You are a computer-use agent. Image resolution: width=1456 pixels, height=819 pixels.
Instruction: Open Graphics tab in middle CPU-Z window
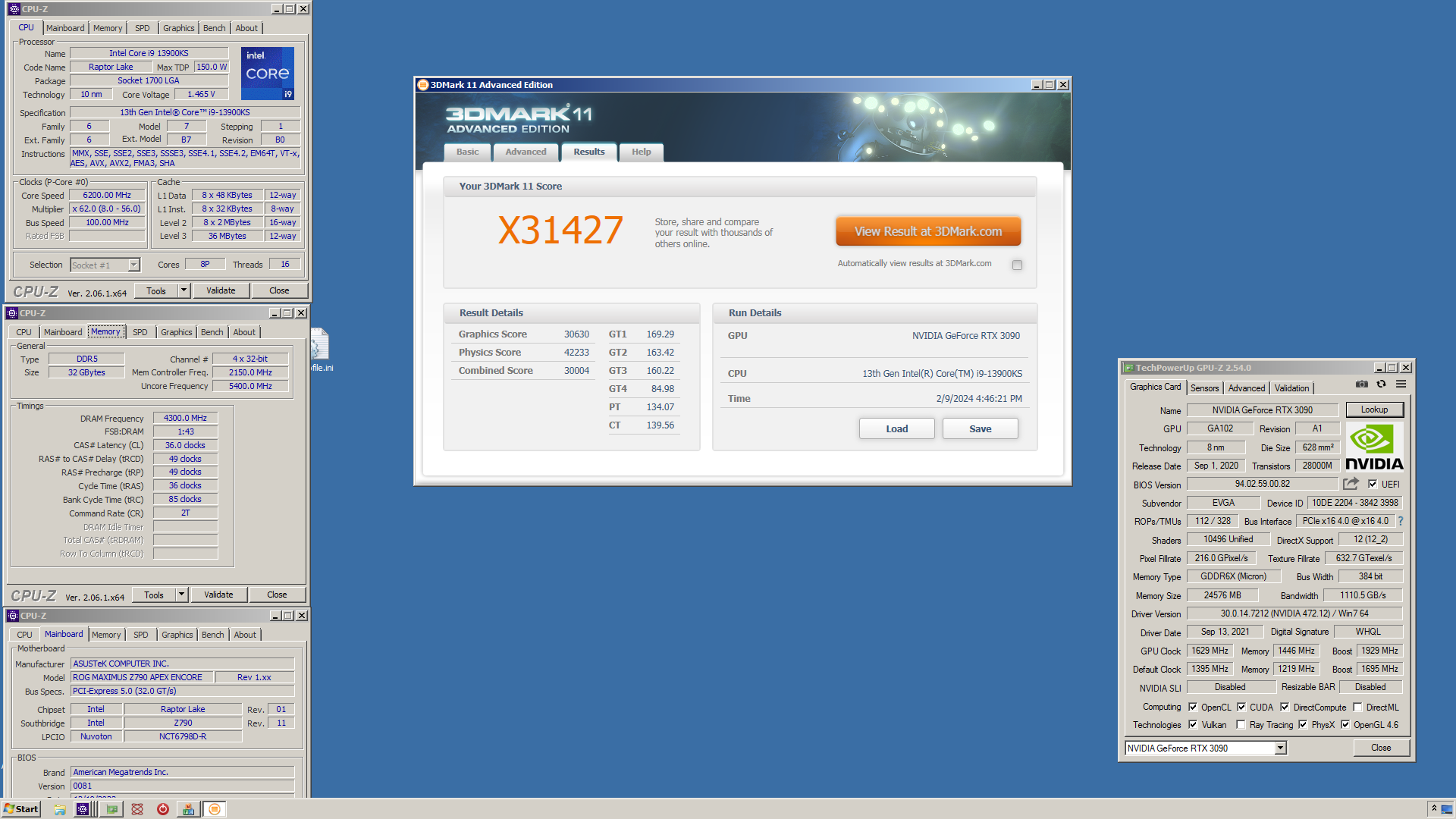tap(176, 332)
